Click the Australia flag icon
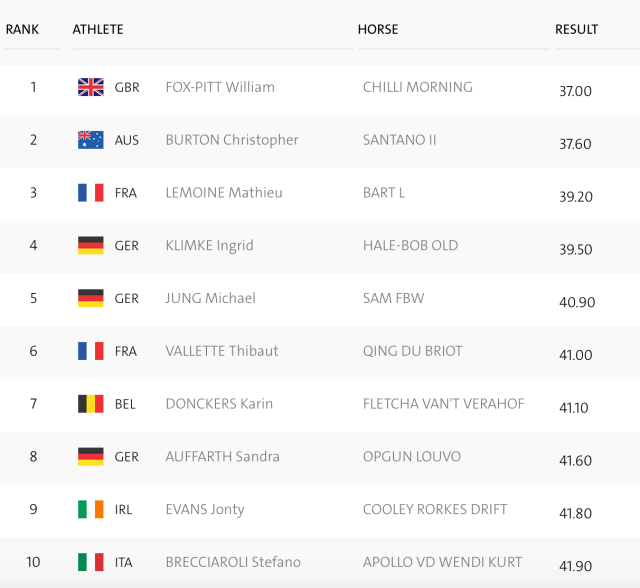Viewport: 640px width, 588px height. tap(91, 140)
